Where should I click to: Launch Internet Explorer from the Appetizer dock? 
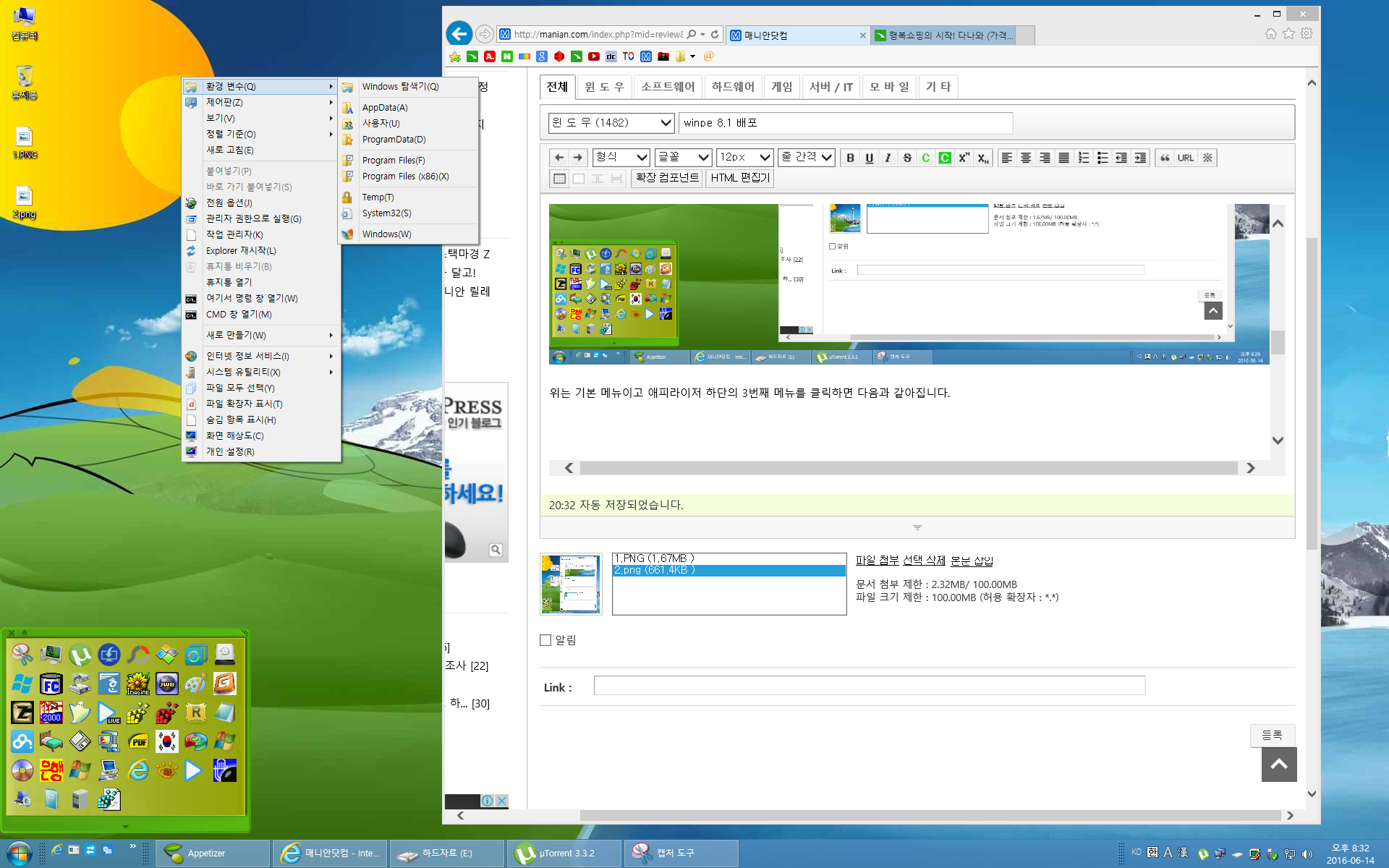click(x=137, y=770)
